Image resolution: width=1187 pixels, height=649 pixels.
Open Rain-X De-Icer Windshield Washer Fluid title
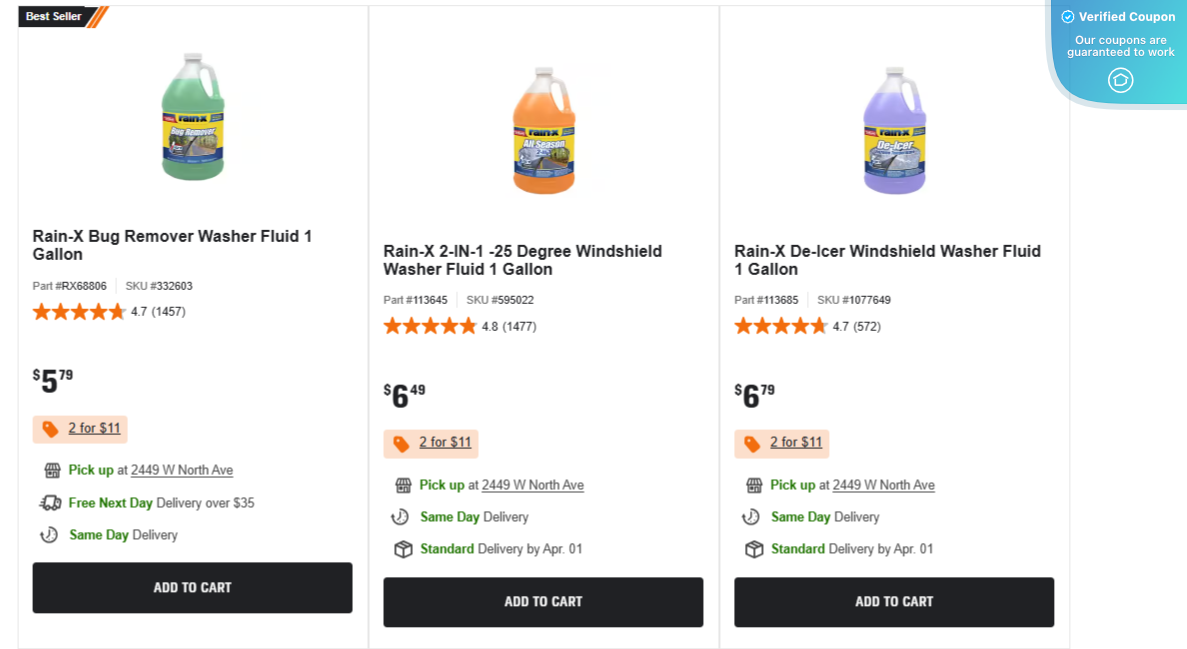tap(887, 260)
